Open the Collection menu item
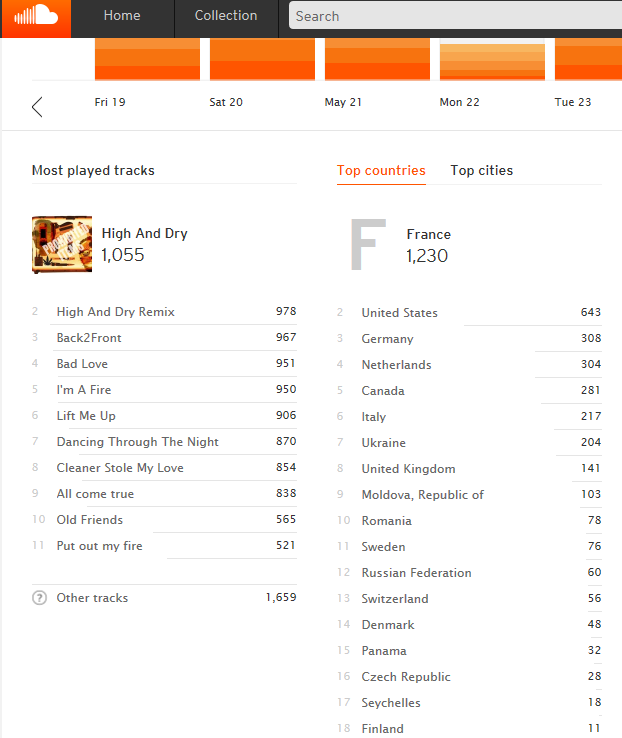622x738 pixels. tap(225, 16)
